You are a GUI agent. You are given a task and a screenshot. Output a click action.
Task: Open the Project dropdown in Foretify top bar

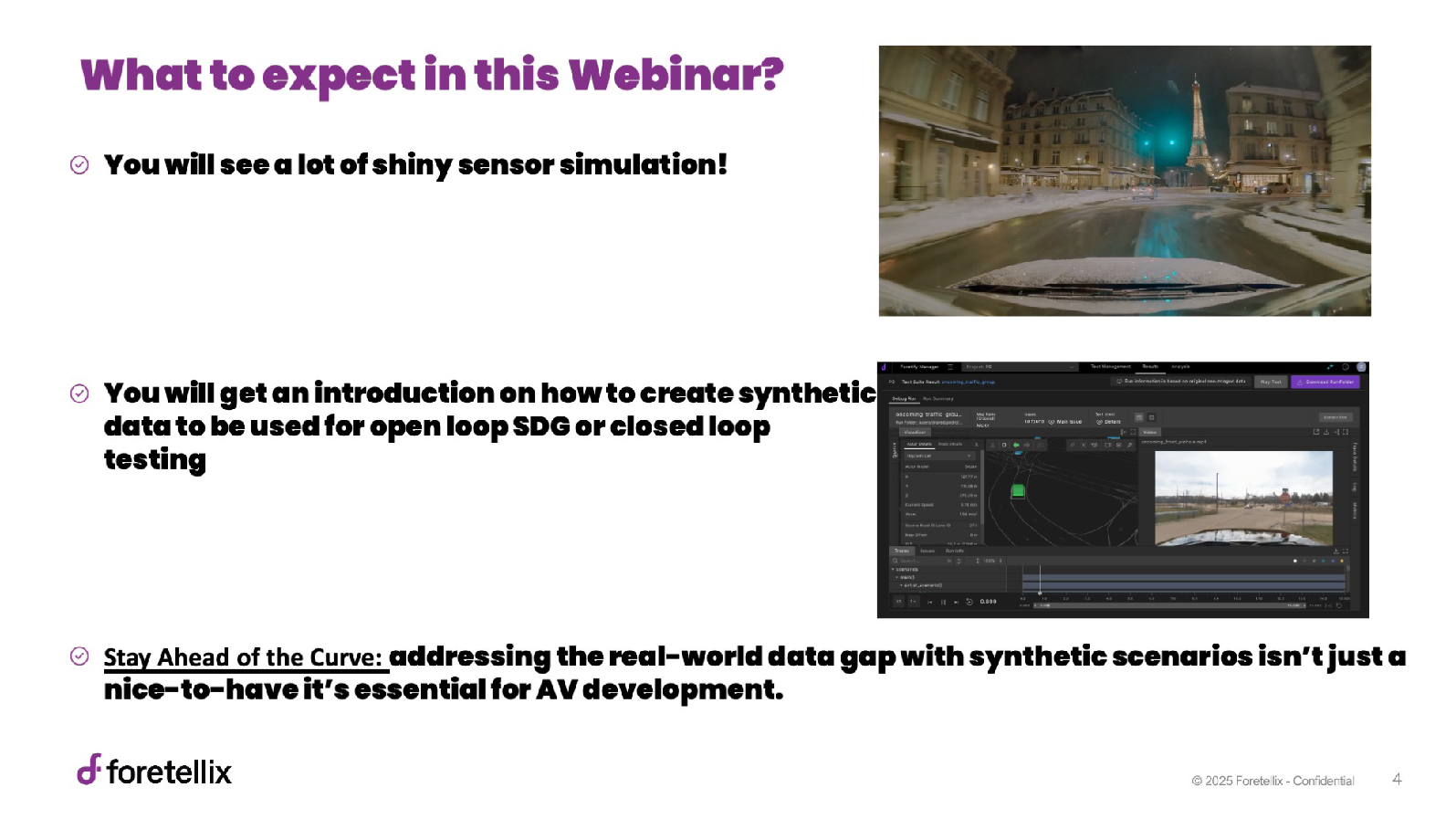1020,367
